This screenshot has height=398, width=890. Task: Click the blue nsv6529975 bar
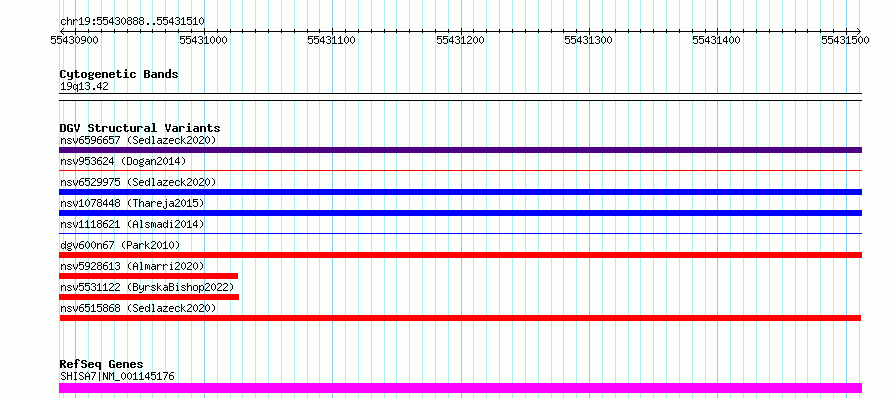[460, 192]
